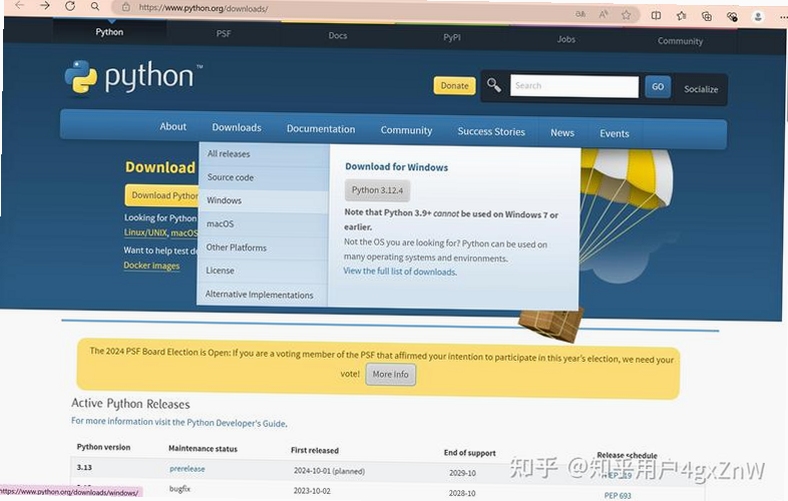Click the 2024-10-01 (planned) date cell
The image size is (788, 501).
(x=329, y=471)
